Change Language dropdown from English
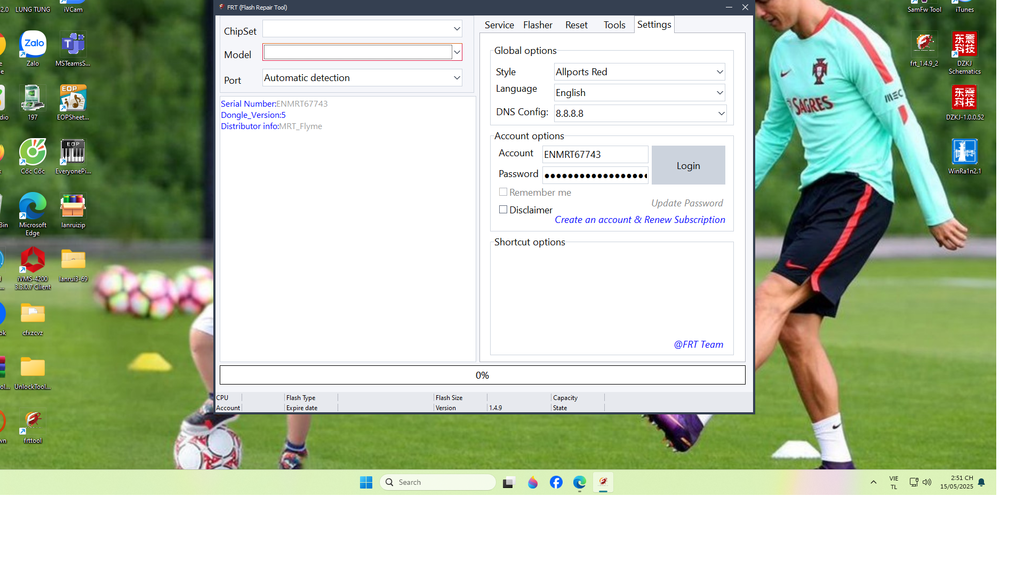Viewport: 1024px width, 576px height. [639, 93]
